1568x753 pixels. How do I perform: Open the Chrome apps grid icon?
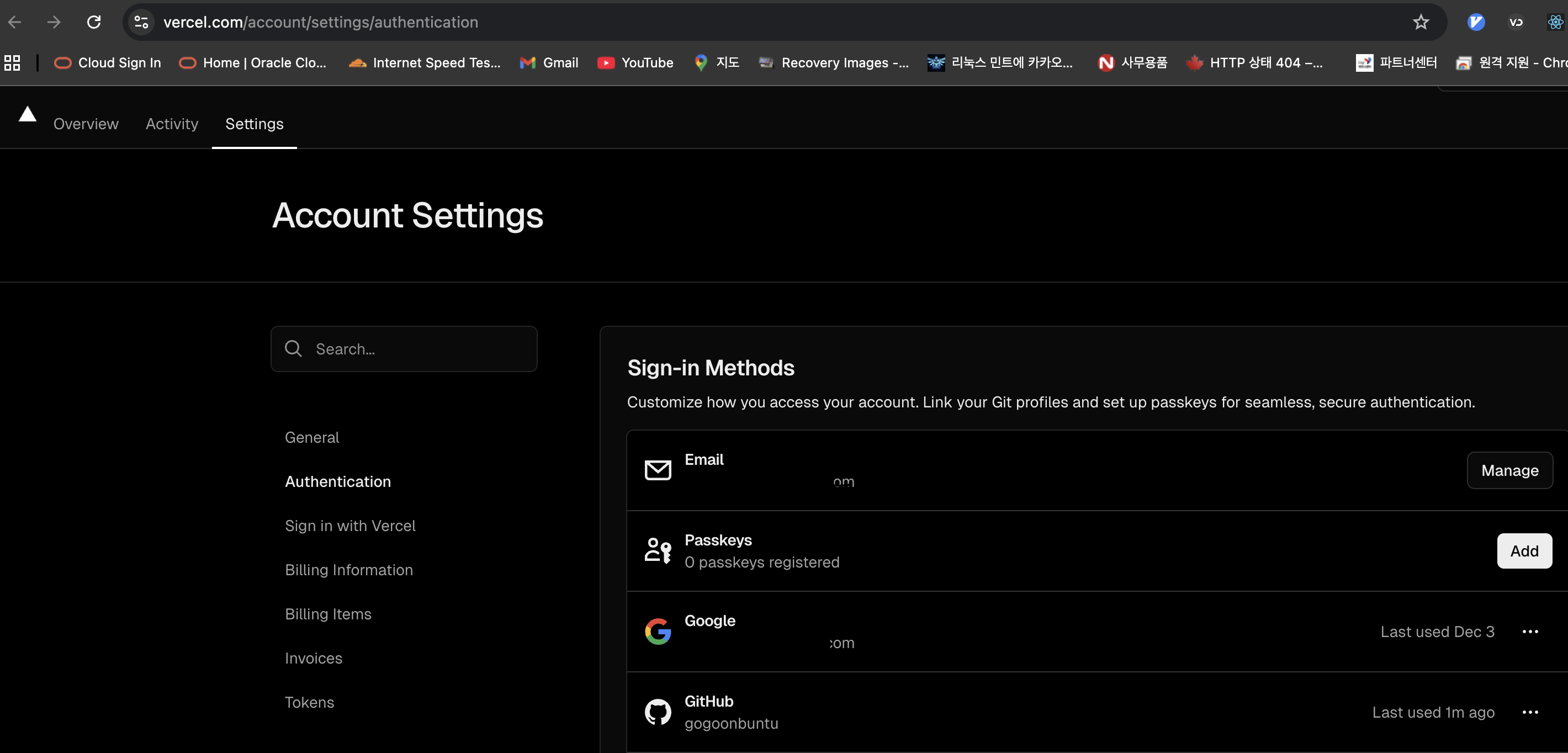tap(12, 63)
